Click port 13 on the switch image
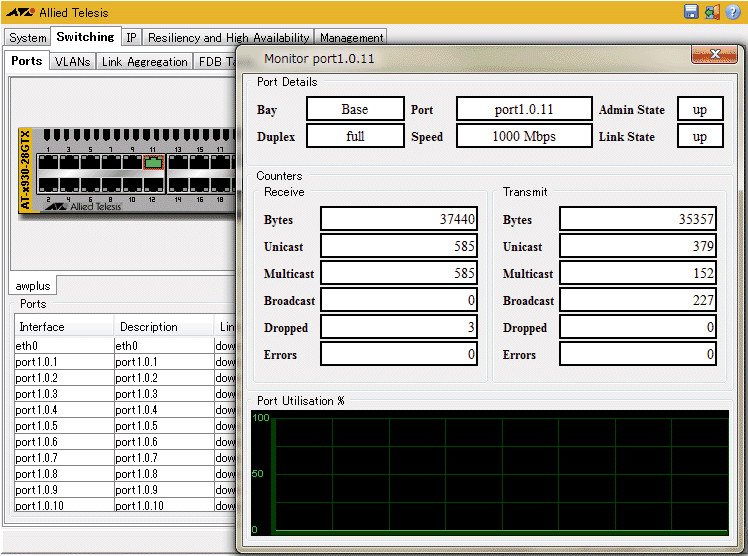The width and height of the screenshot is (748, 556). pyautogui.click(x=178, y=163)
